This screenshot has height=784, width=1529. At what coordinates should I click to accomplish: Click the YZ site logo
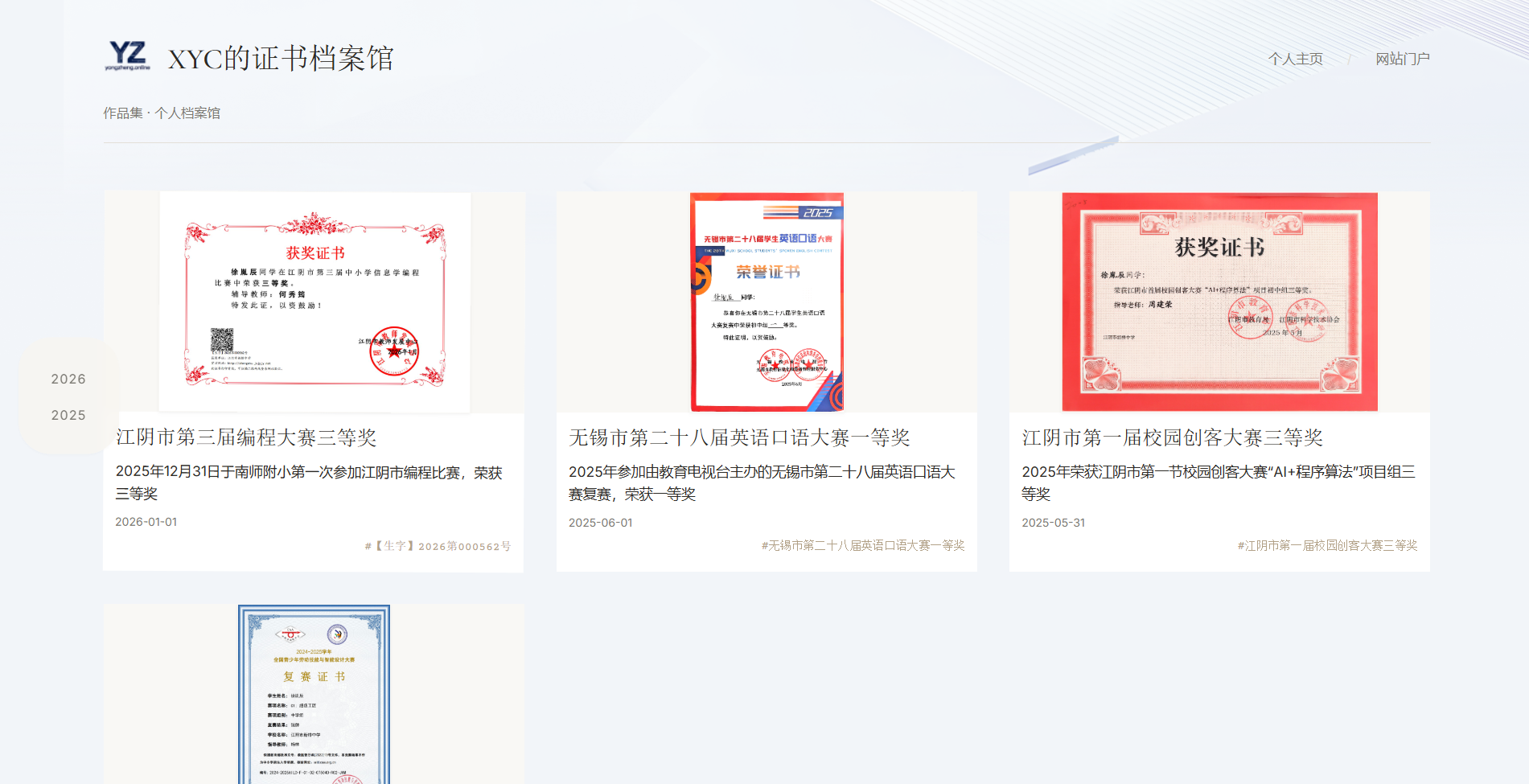[128, 56]
